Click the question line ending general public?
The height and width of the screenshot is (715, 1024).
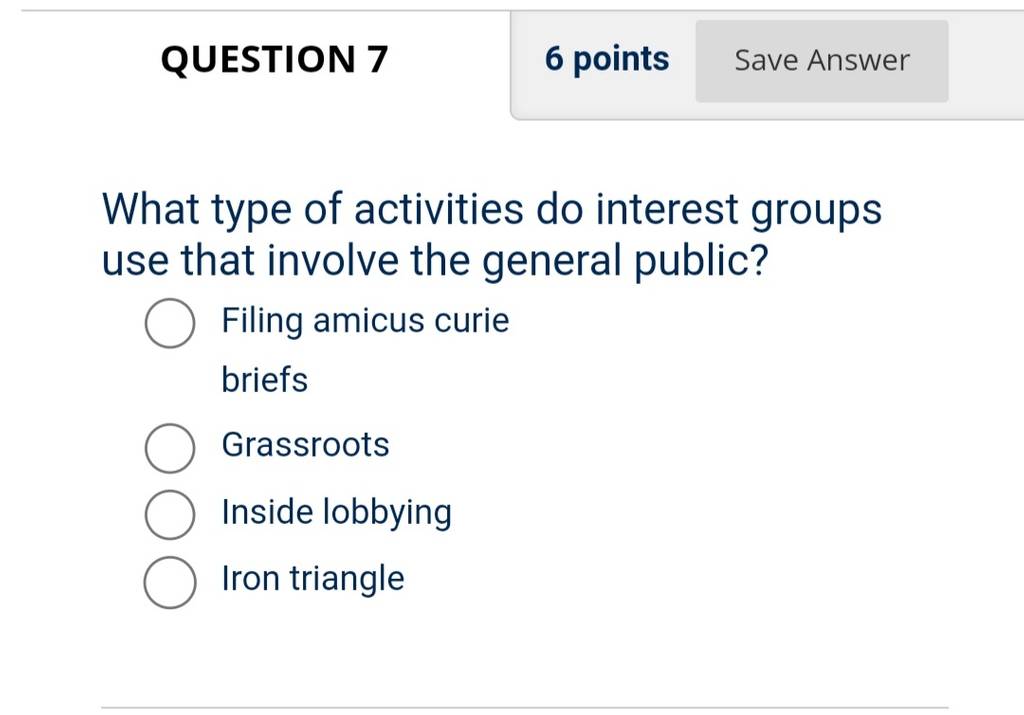[435, 261]
